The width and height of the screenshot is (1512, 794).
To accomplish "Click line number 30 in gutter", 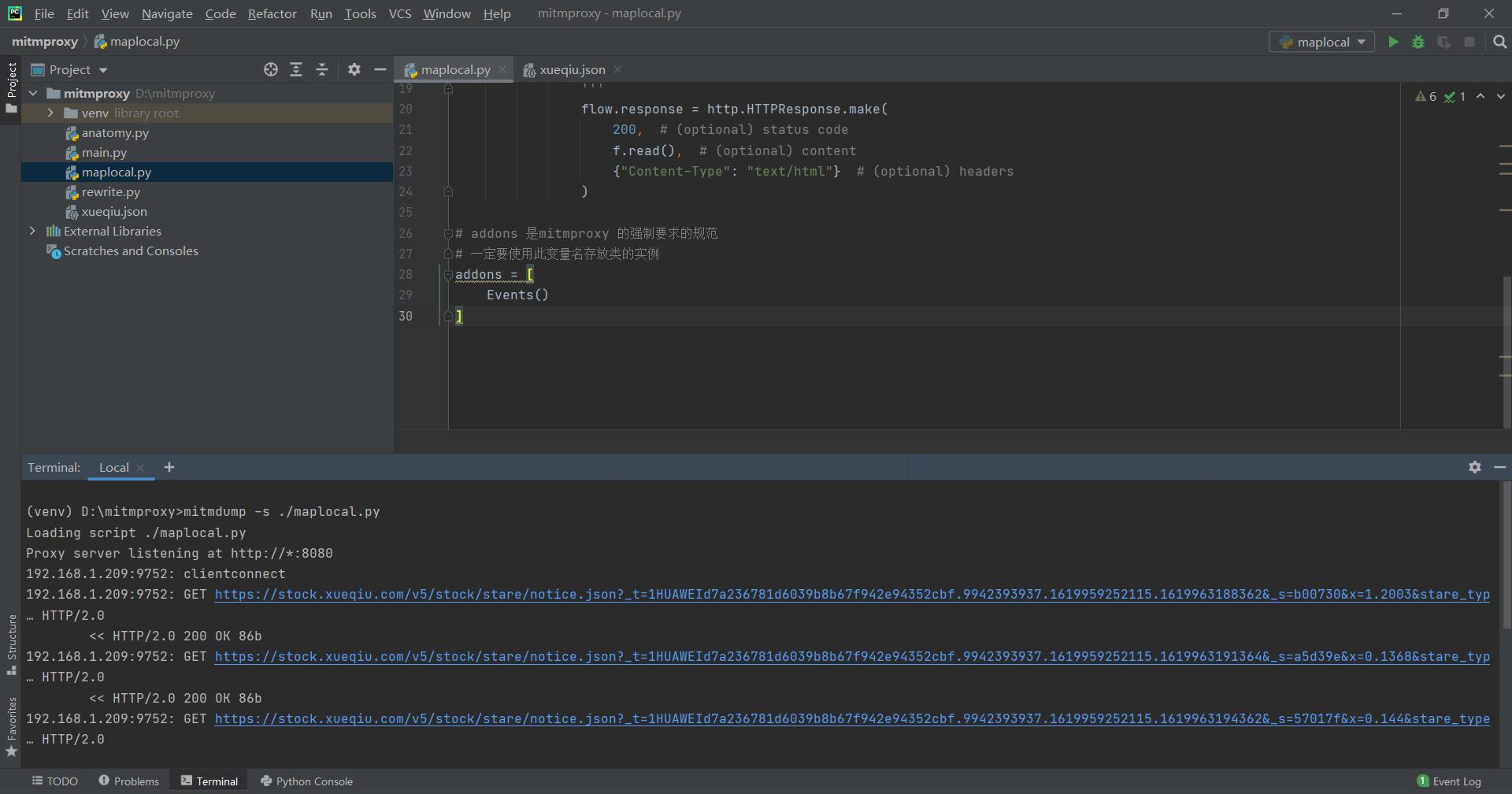I will [406, 316].
